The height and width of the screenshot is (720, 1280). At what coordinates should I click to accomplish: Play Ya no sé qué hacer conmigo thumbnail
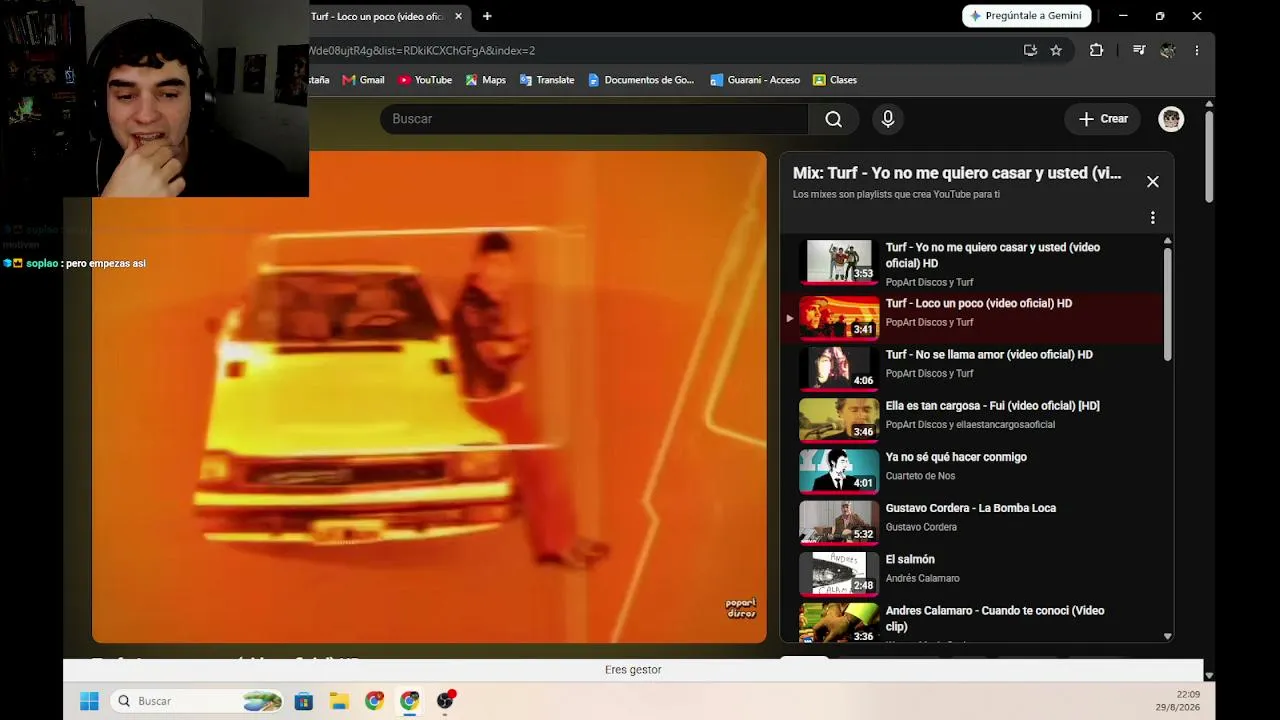[x=839, y=470]
